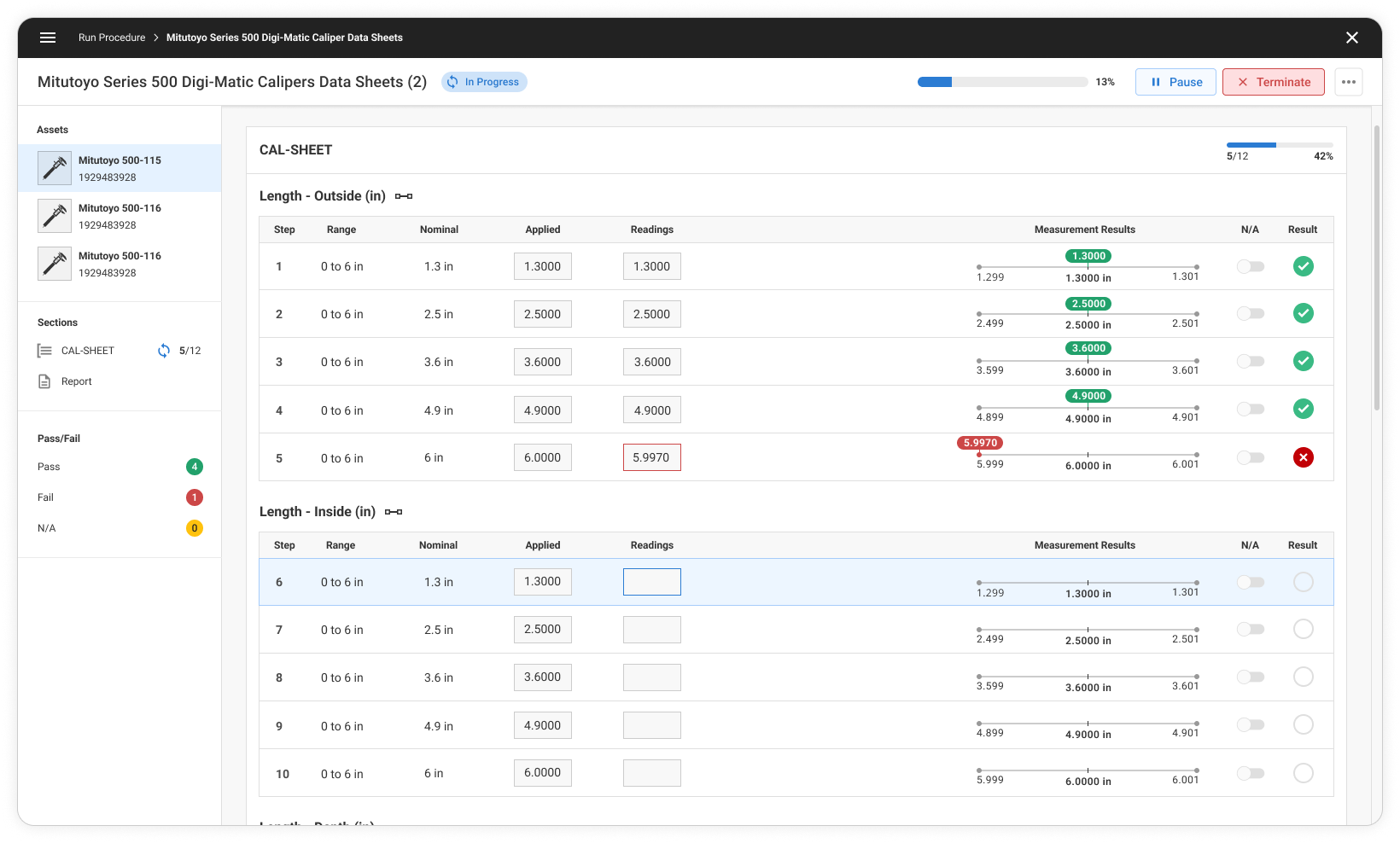
Task: Click the pass checkmark for step 2
Action: [x=1304, y=313]
